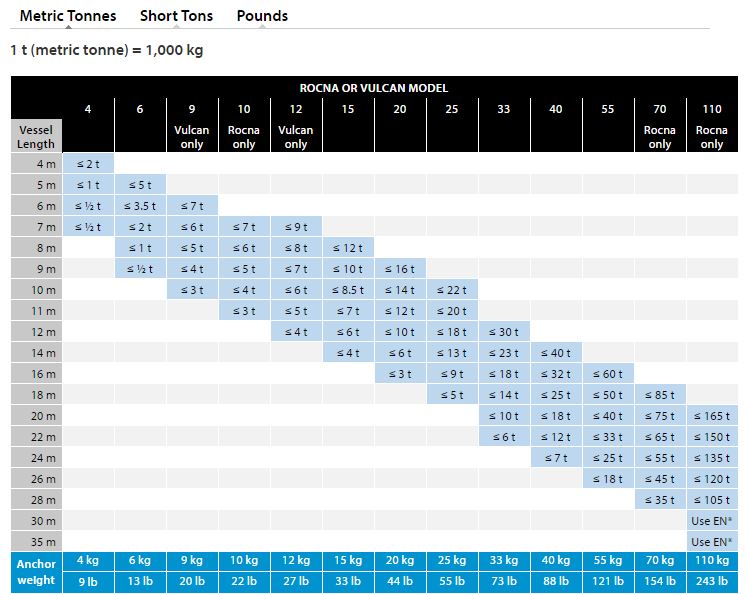Screen dimensions: 746x594
Task: Click the '≤ 85 t' cell
Action: pyautogui.click(x=660, y=395)
